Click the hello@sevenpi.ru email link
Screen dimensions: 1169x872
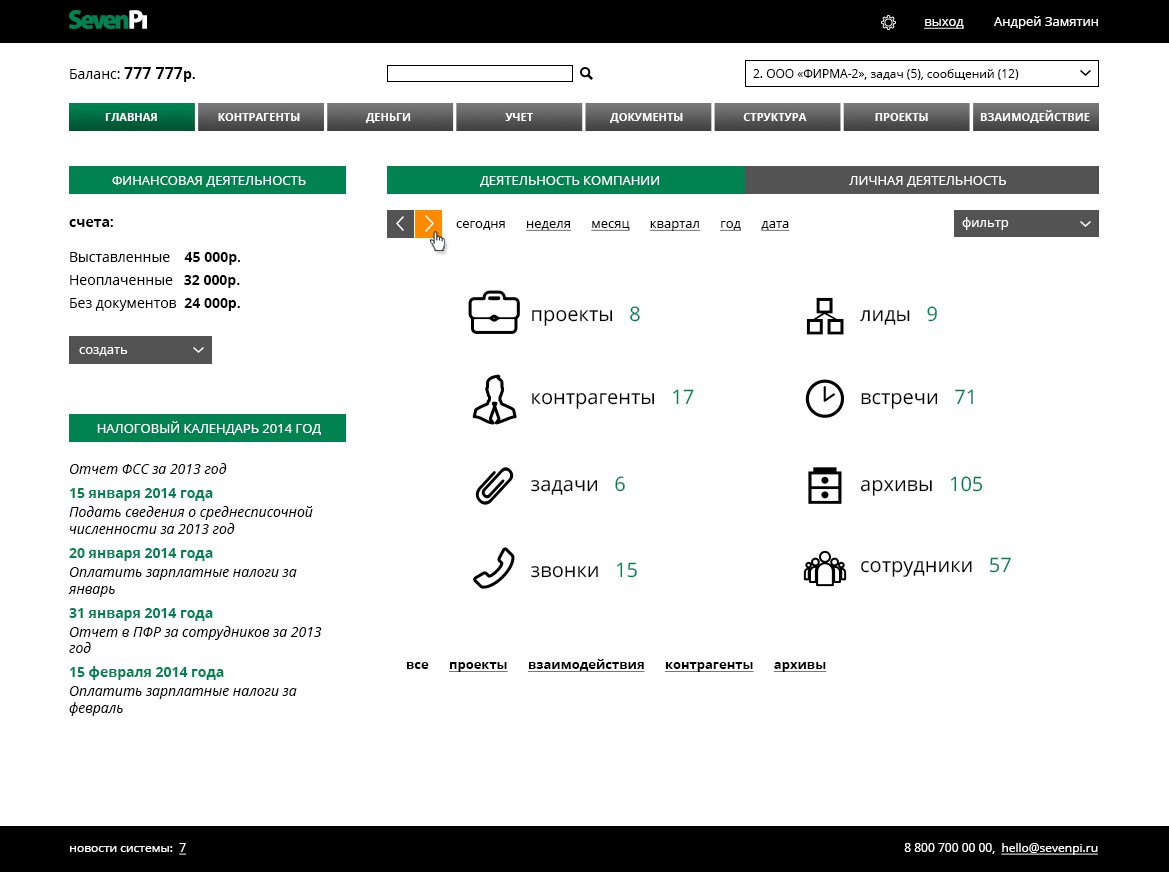pyautogui.click(x=1050, y=847)
